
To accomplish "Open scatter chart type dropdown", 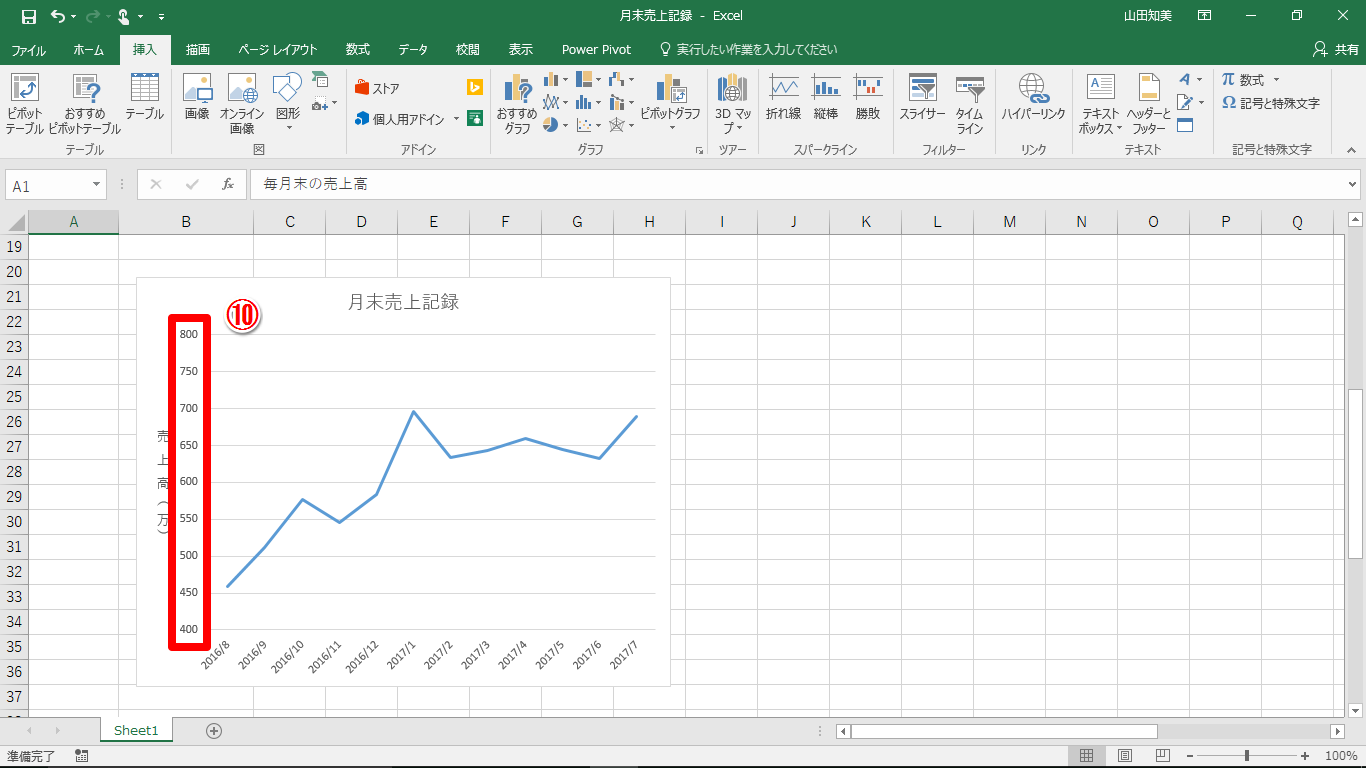I will click(589, 125).
